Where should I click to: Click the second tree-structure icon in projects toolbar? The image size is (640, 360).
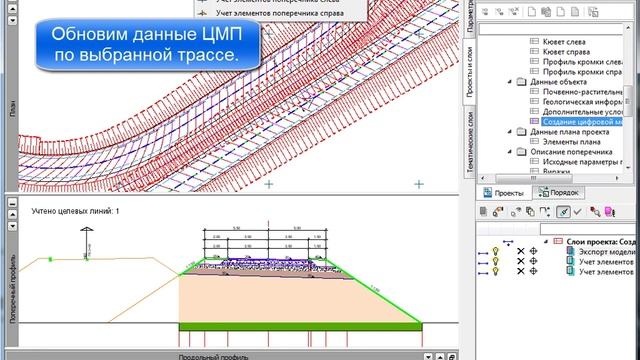point(499,12)
